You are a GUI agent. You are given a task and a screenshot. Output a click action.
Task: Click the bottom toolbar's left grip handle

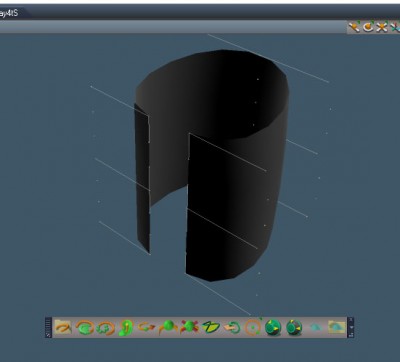click(48, 327)
